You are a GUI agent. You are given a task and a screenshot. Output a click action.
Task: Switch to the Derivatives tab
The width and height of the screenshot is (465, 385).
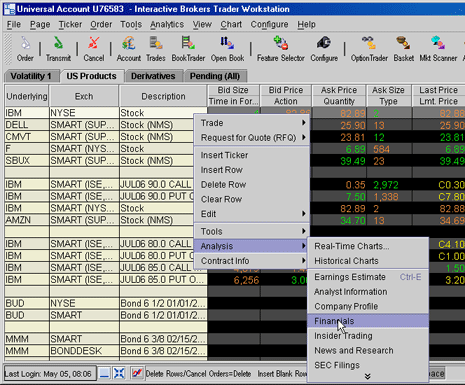pyautogui.click(x=153, y=76)
